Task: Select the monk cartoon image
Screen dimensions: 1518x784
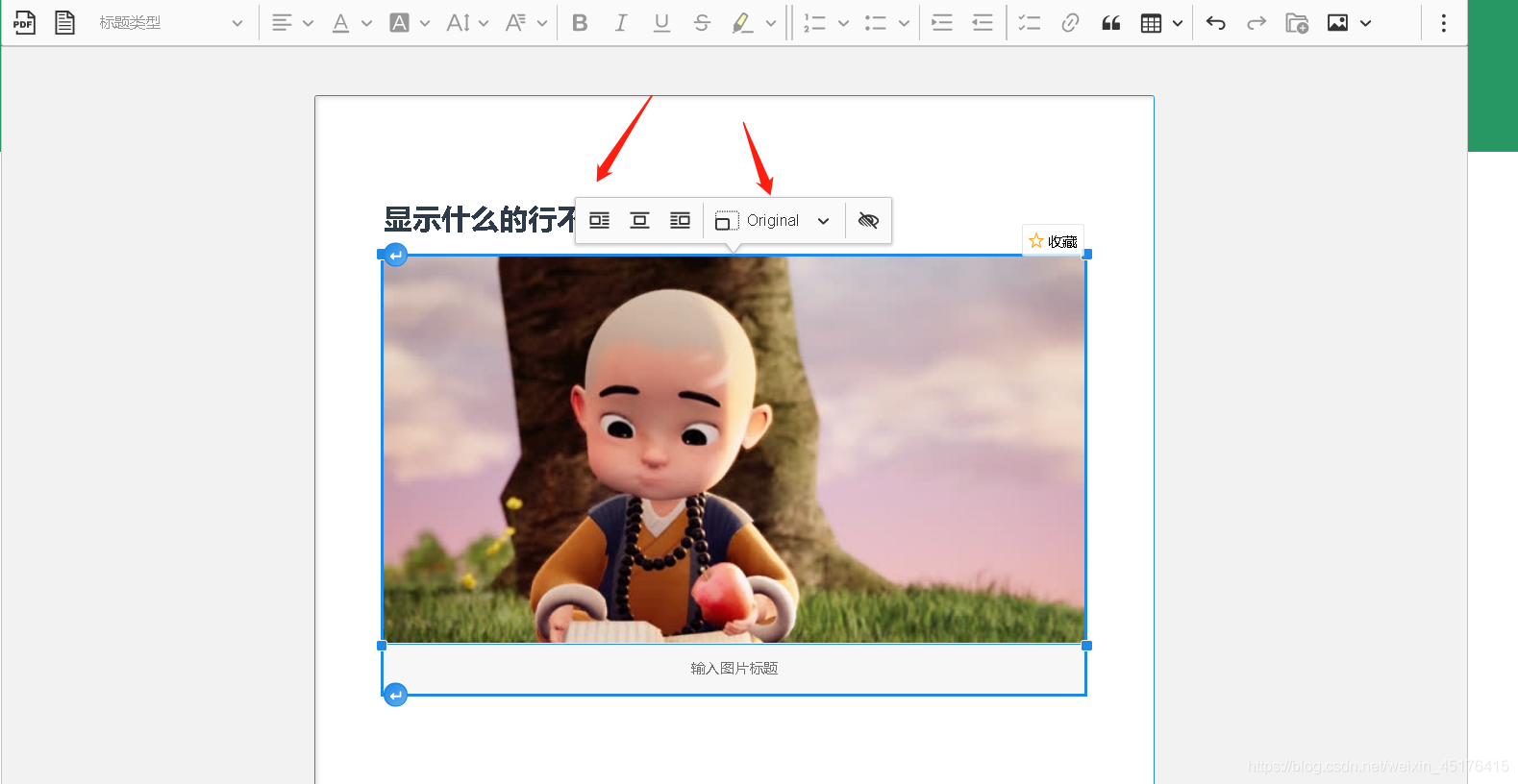Action: click(x=734, y=449)
